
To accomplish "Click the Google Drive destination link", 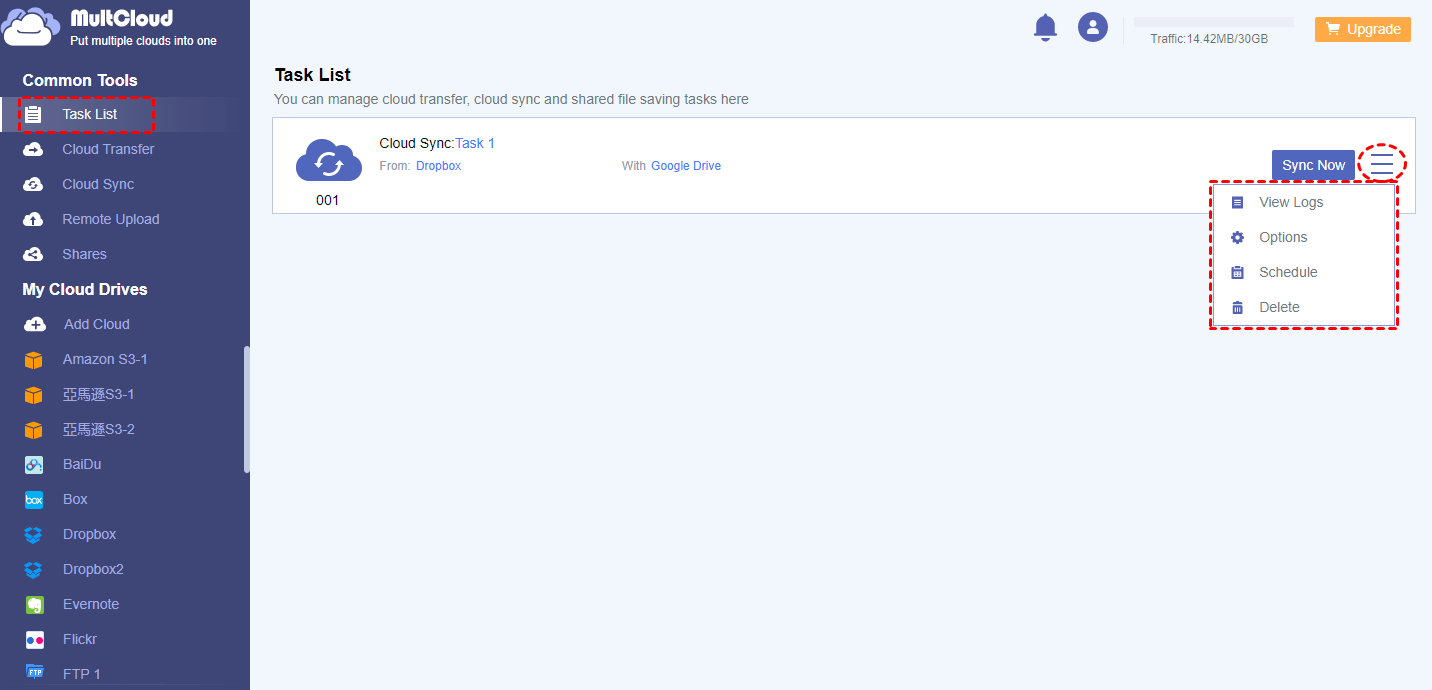I will [x=686, y=166].
